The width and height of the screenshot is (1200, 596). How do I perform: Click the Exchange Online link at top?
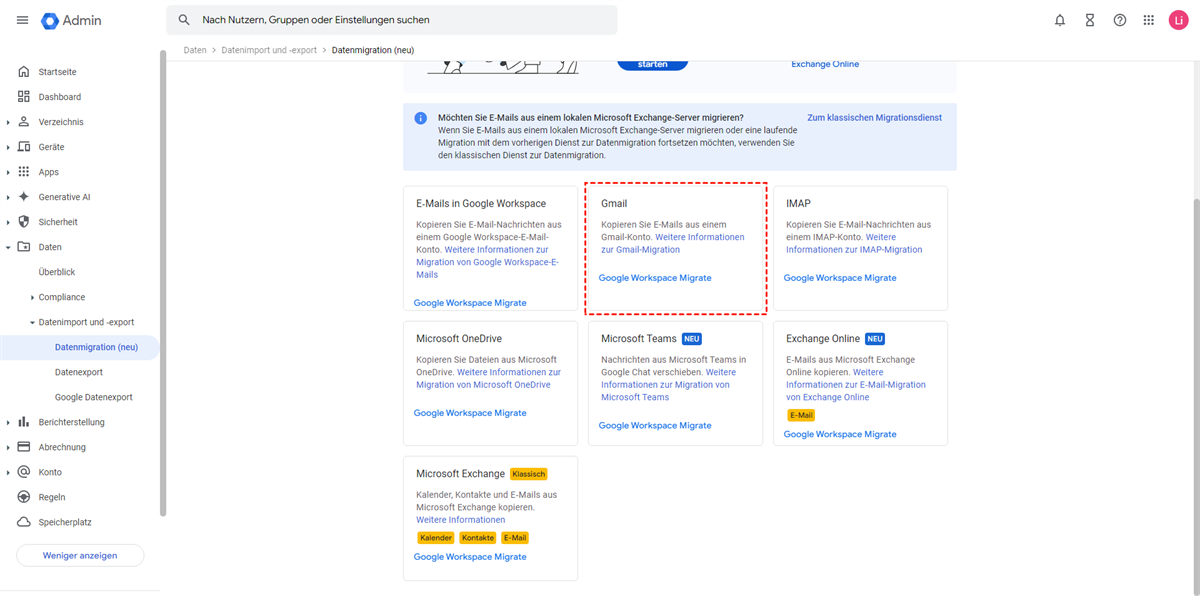pos(825,64)
